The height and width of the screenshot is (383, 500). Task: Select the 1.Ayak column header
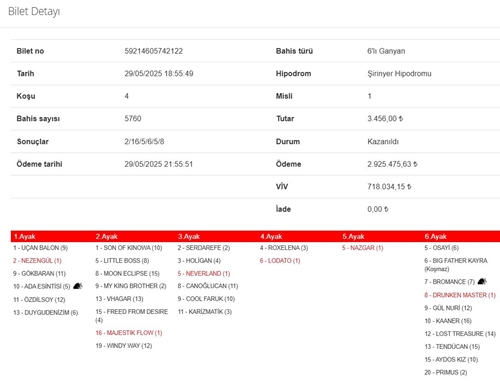(x=24, y=236)
